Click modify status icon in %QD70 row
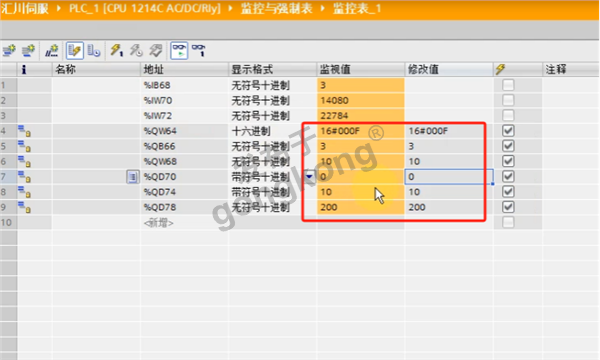Viewport: 600px width, 360px height. tap(24, 177)
